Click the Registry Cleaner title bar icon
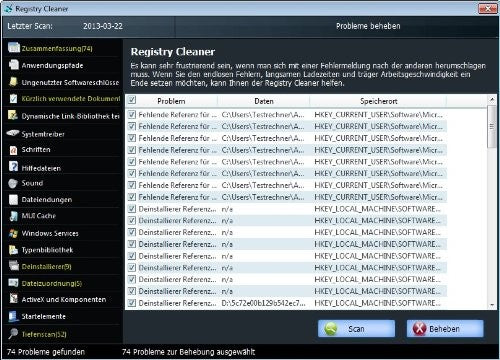This screenshot has height=360, width=500. pos(8,9)
